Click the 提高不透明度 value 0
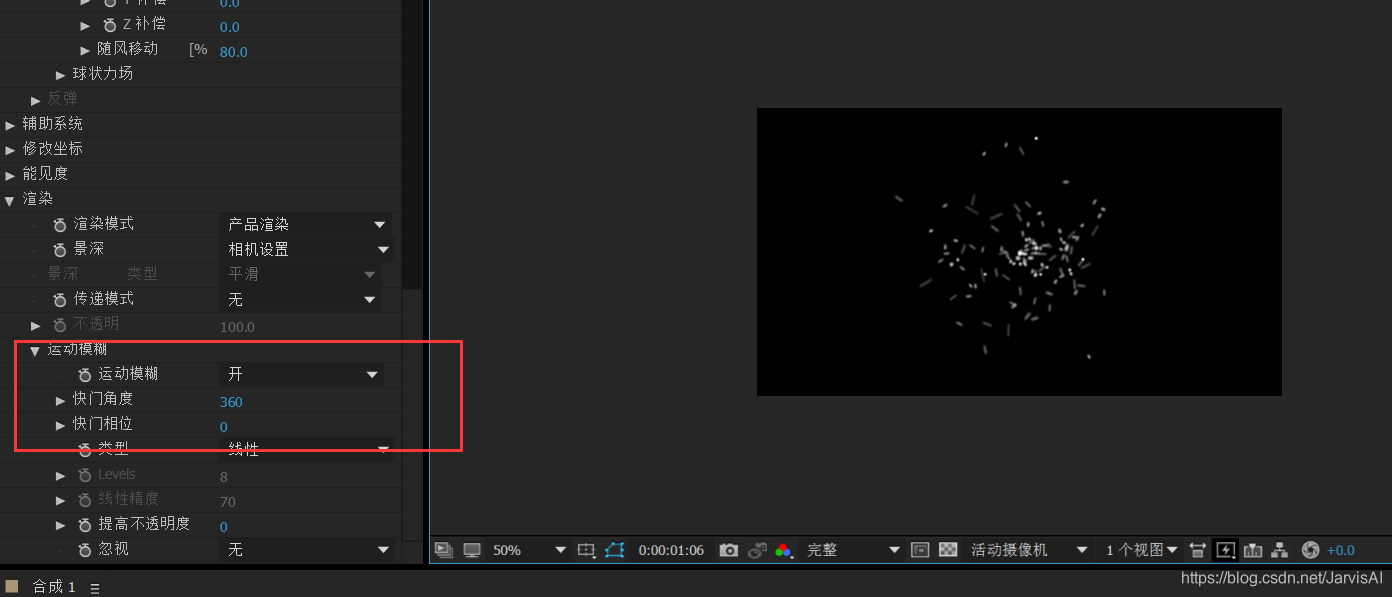 pyautogui.click(x=224, y=527)
